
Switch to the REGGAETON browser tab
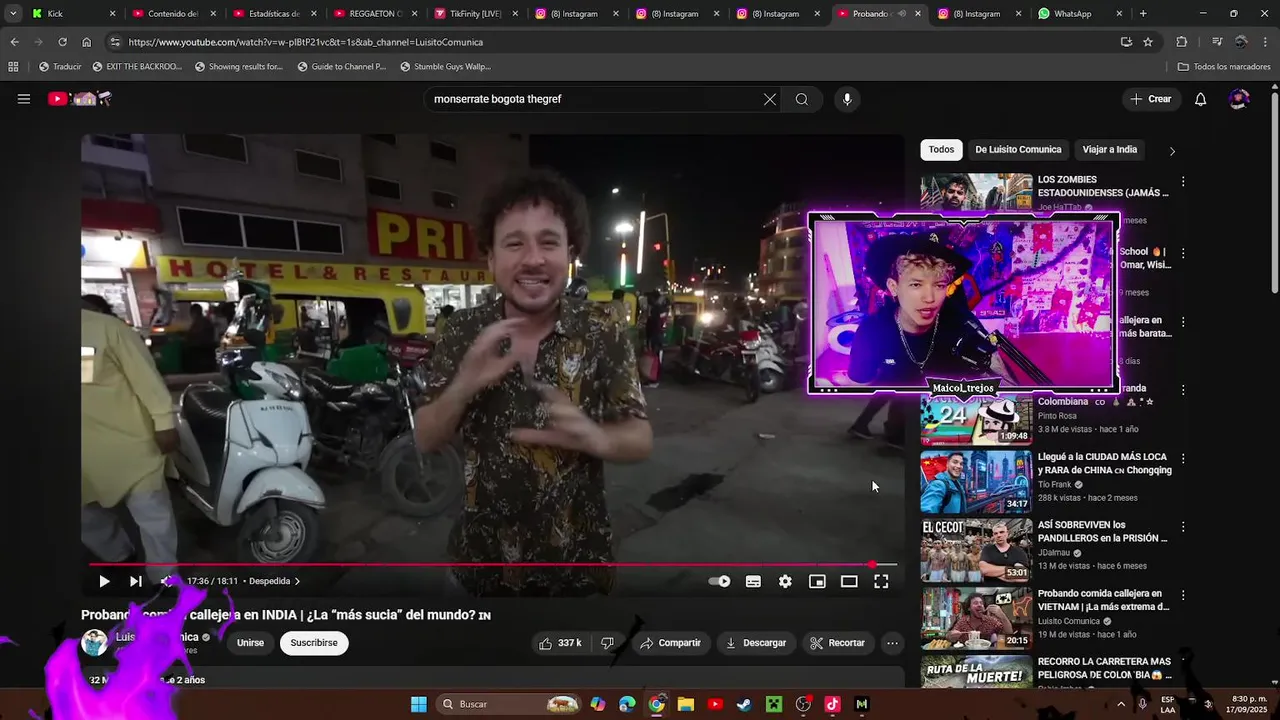[373, 14]
